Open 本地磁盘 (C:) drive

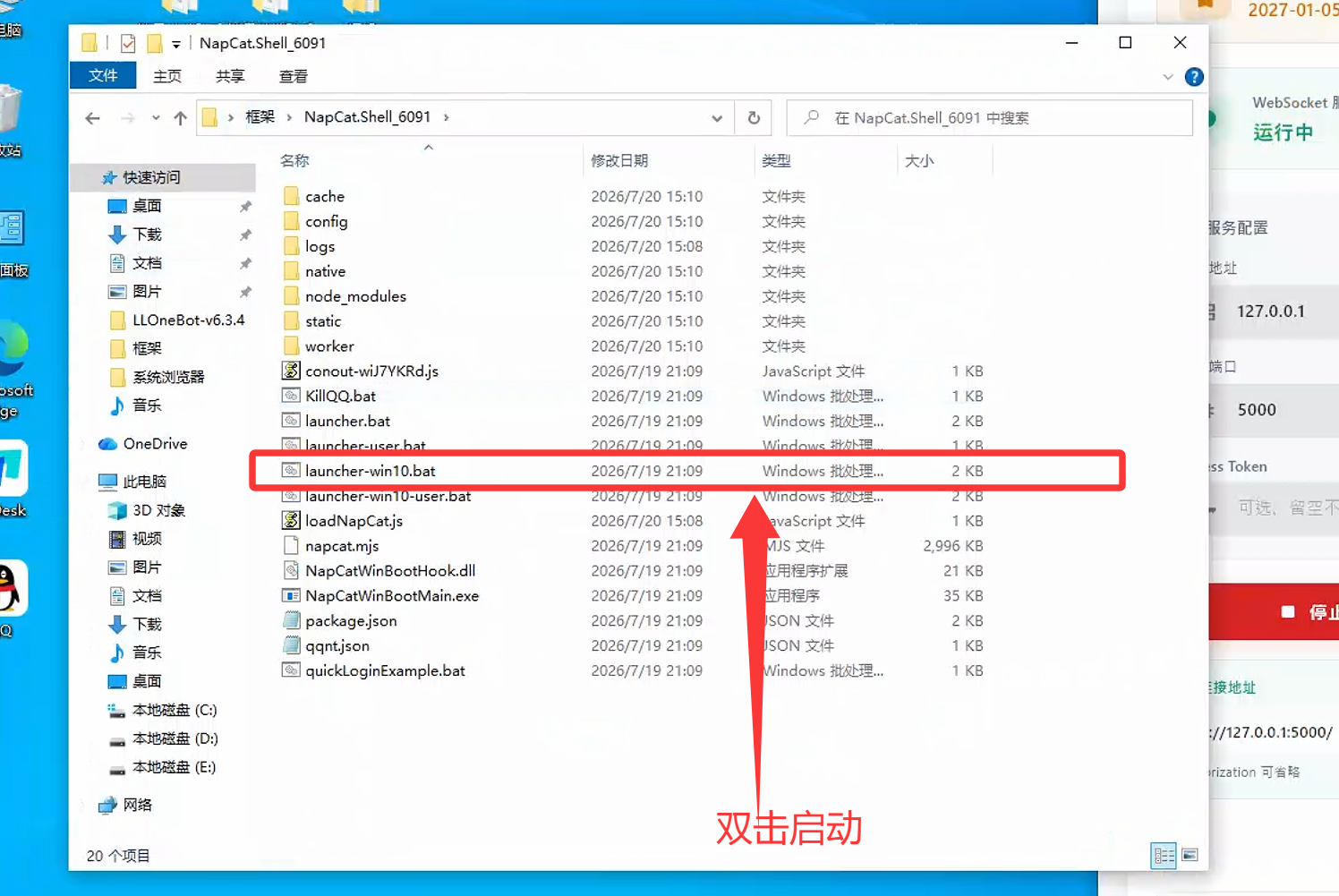[162, 710]
